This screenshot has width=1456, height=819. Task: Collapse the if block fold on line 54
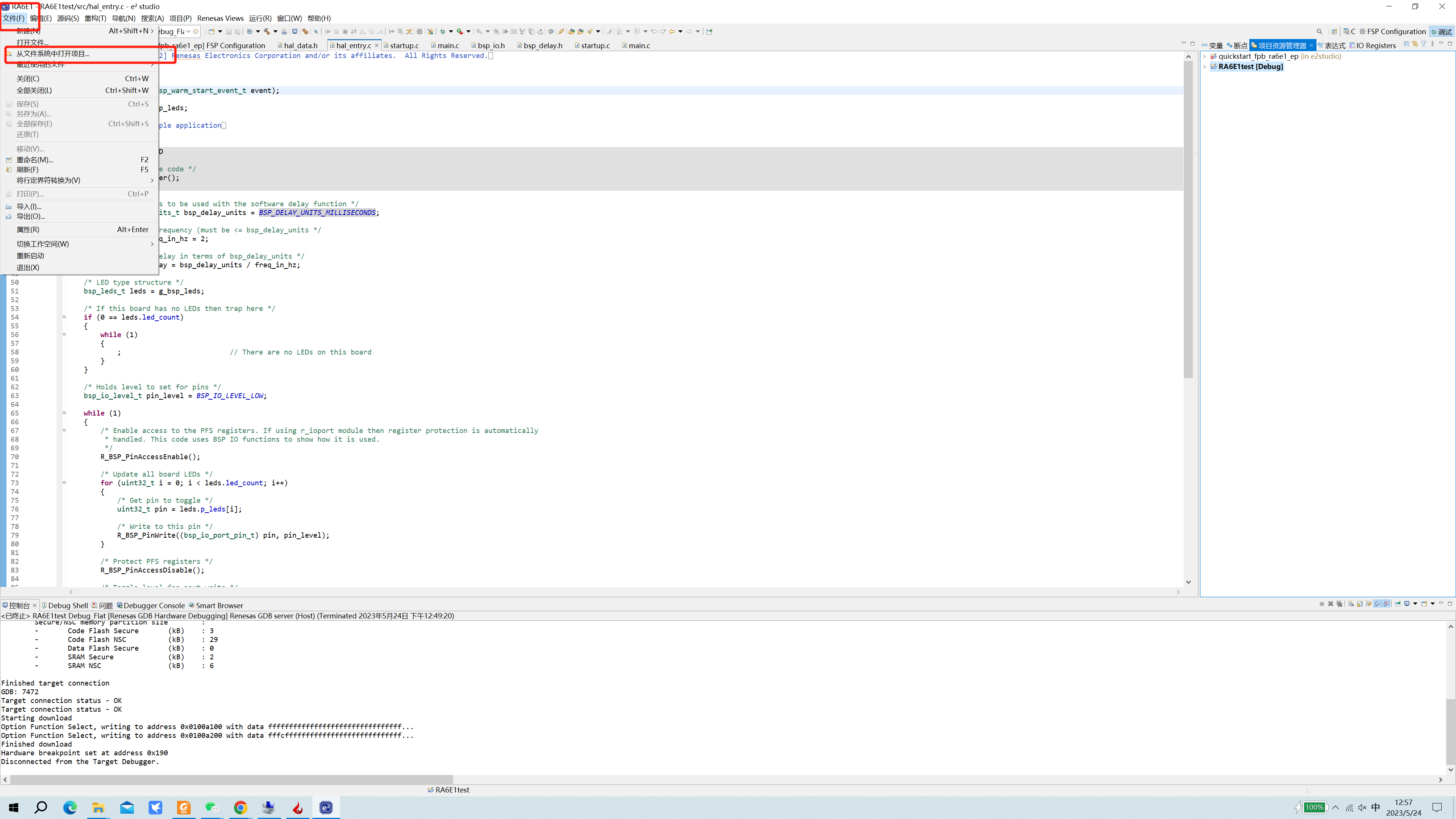[64, 317]
